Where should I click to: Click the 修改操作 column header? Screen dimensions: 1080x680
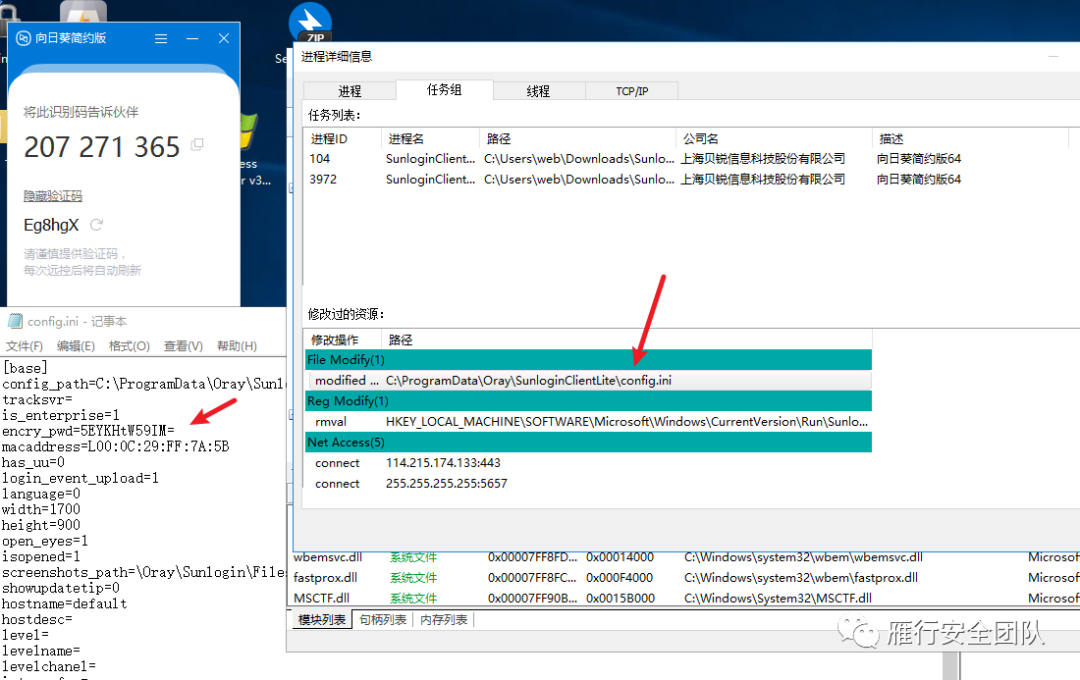[343, 340]
